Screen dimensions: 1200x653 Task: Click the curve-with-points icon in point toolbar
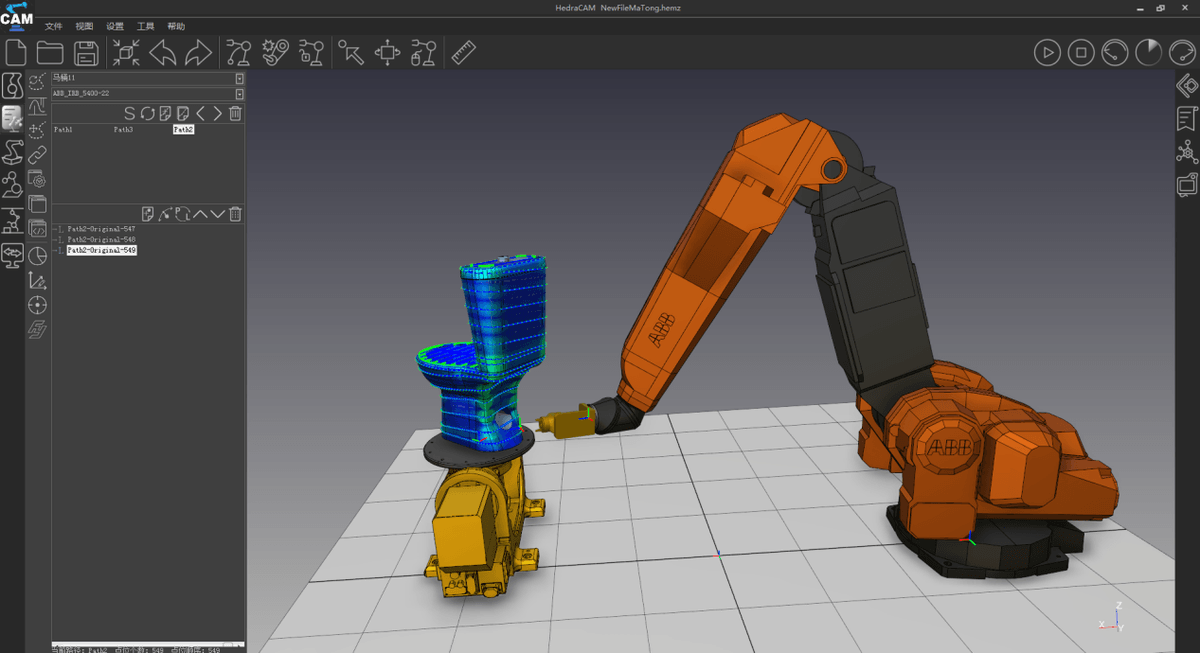coord(165,214)
